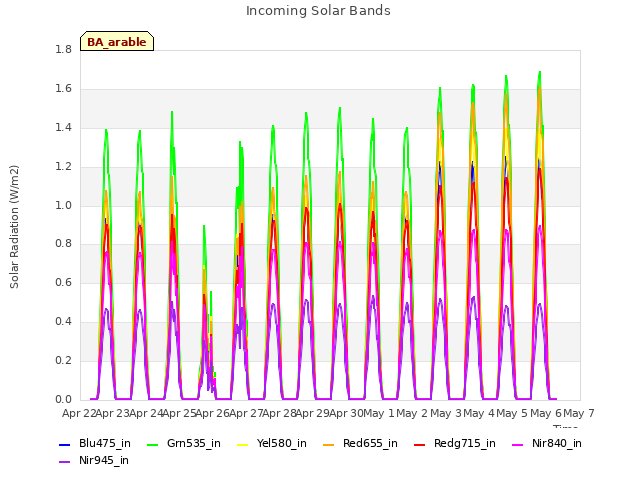Click the 0.0 y-axis tick label
Viewport: 640px width, 480px height.
63,400
